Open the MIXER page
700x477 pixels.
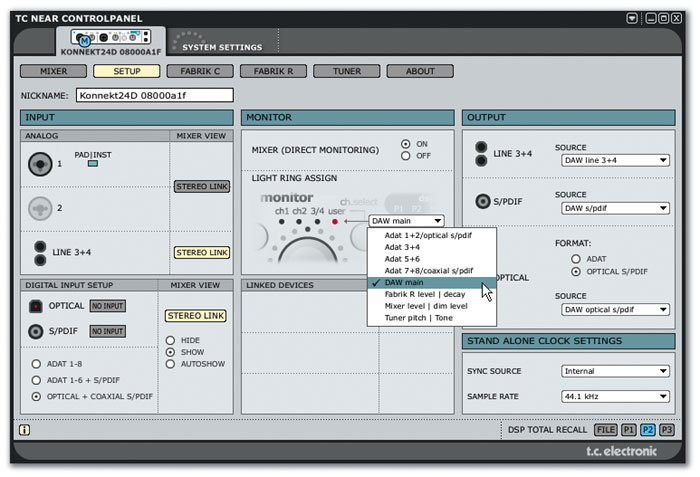click(x=53, y=71)
